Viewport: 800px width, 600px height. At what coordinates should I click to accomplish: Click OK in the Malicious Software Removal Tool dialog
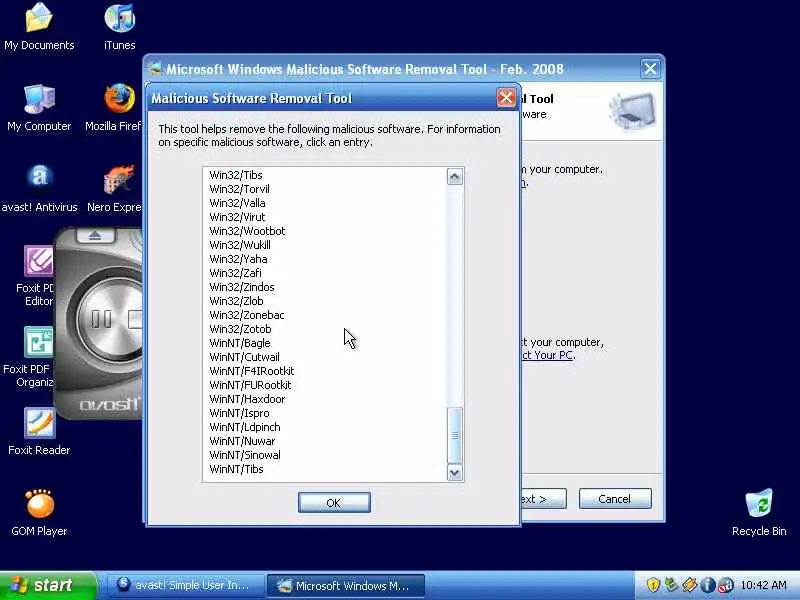(334, 503)
